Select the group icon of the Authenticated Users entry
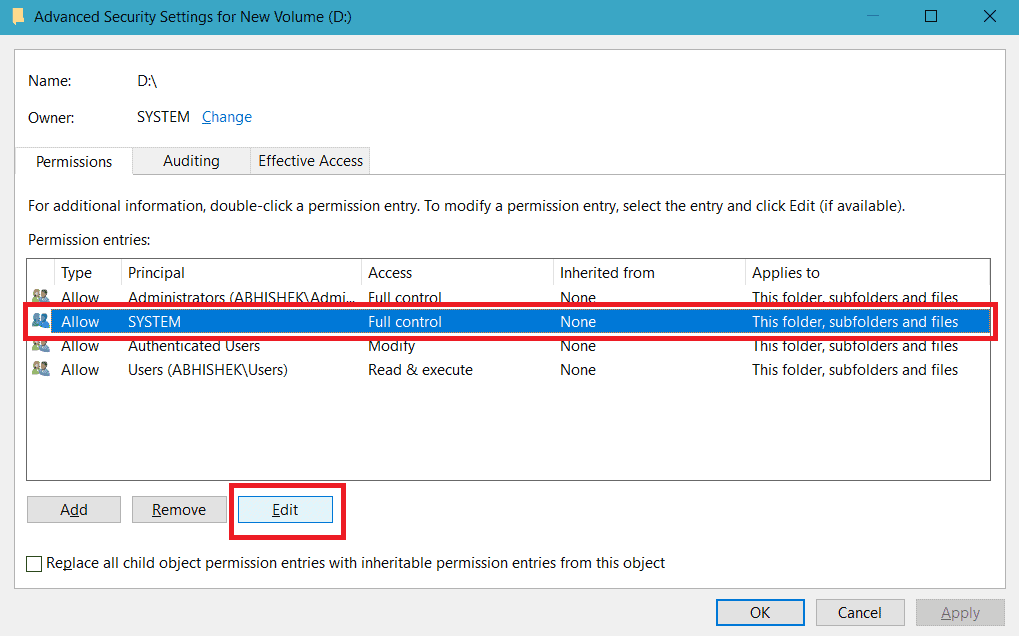 (x=40, y=346)
